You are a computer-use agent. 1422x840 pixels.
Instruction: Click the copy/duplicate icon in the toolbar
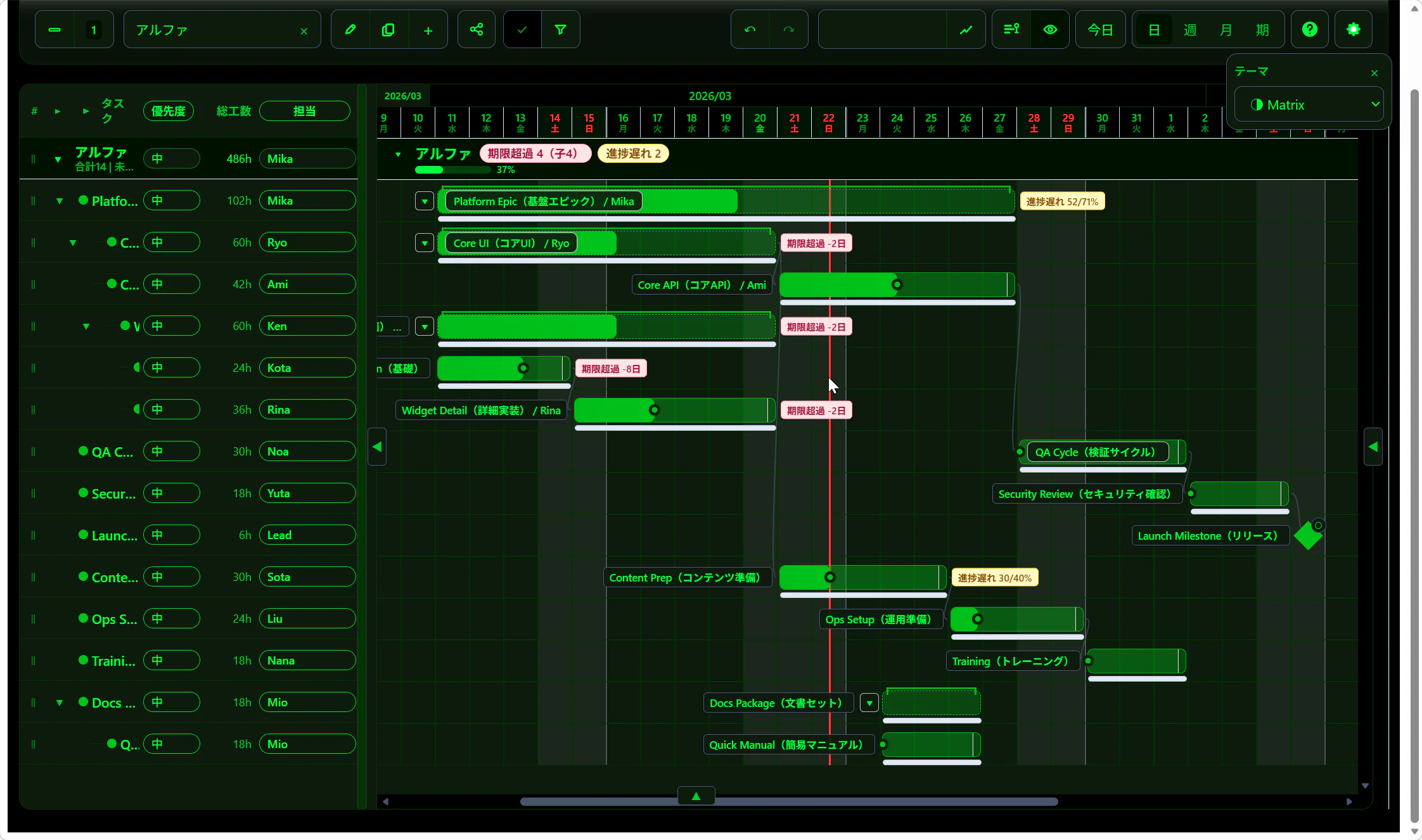coord(388,30)
